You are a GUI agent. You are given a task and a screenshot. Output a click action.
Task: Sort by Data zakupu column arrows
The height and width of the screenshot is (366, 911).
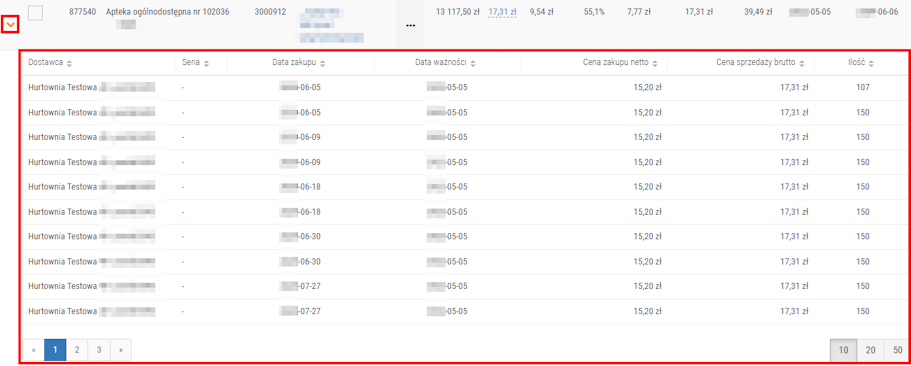click(322, 63)
